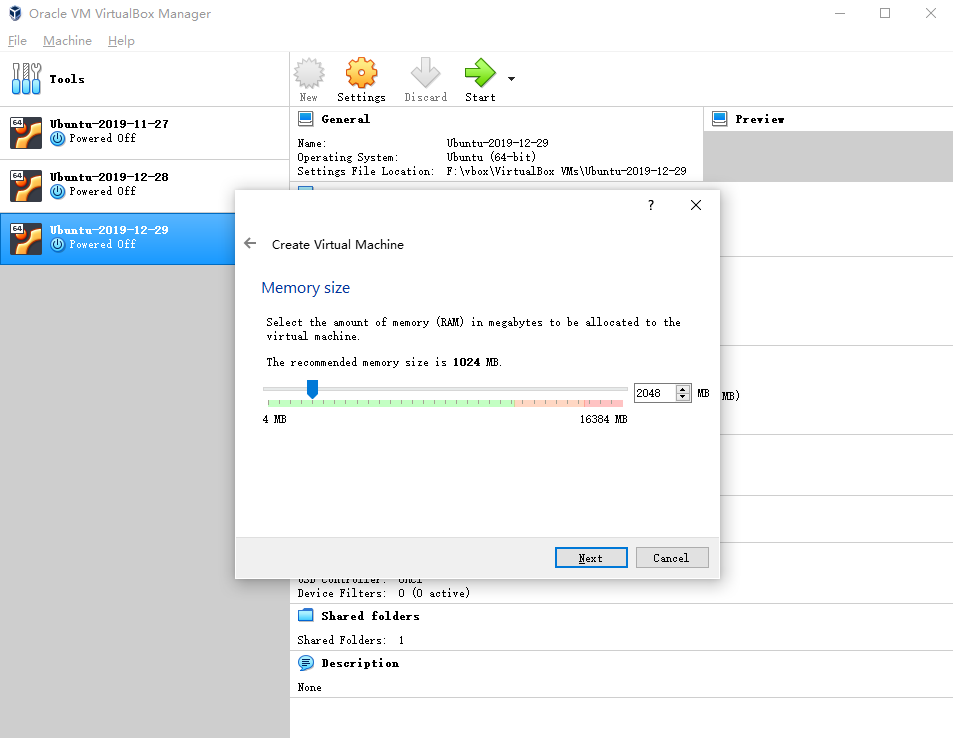Minimize the VirtualBox Manager window
This screenshot has width=953, height=738.
coord(840,13)
